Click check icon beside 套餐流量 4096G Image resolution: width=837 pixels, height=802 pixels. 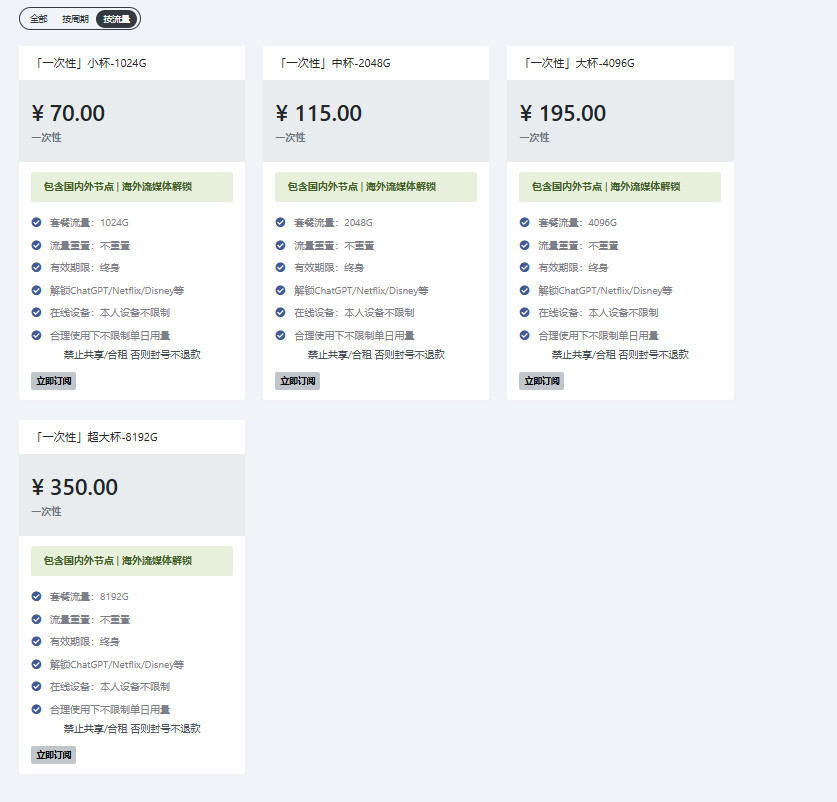525,222
